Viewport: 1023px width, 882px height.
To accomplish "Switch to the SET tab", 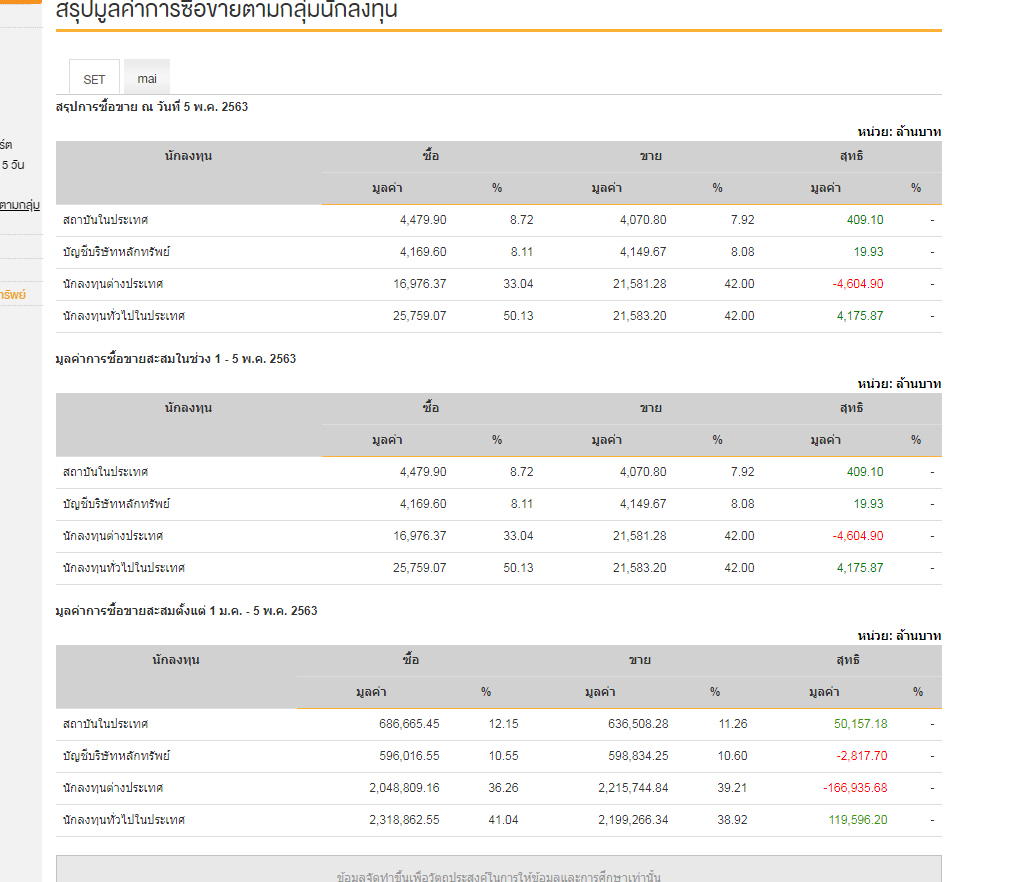I will (x=94, y=79).
